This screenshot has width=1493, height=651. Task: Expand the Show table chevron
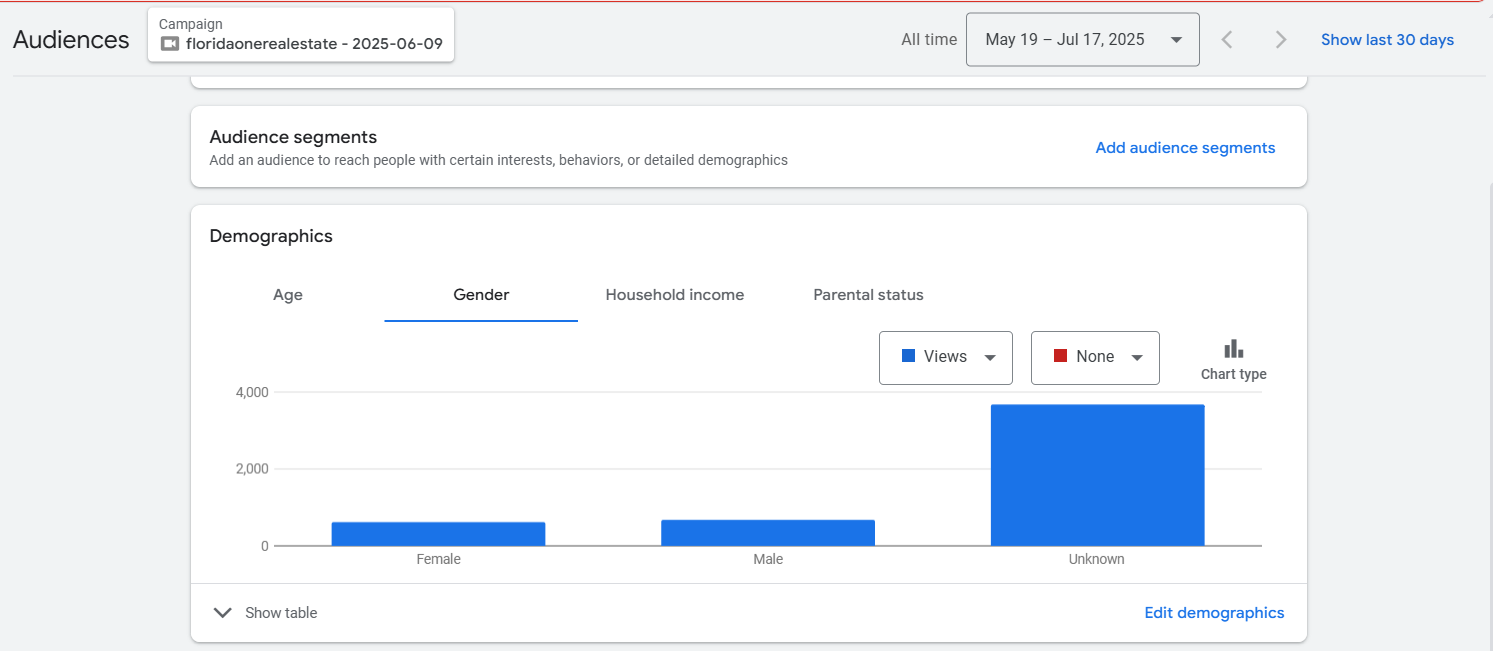pos(223,613)
